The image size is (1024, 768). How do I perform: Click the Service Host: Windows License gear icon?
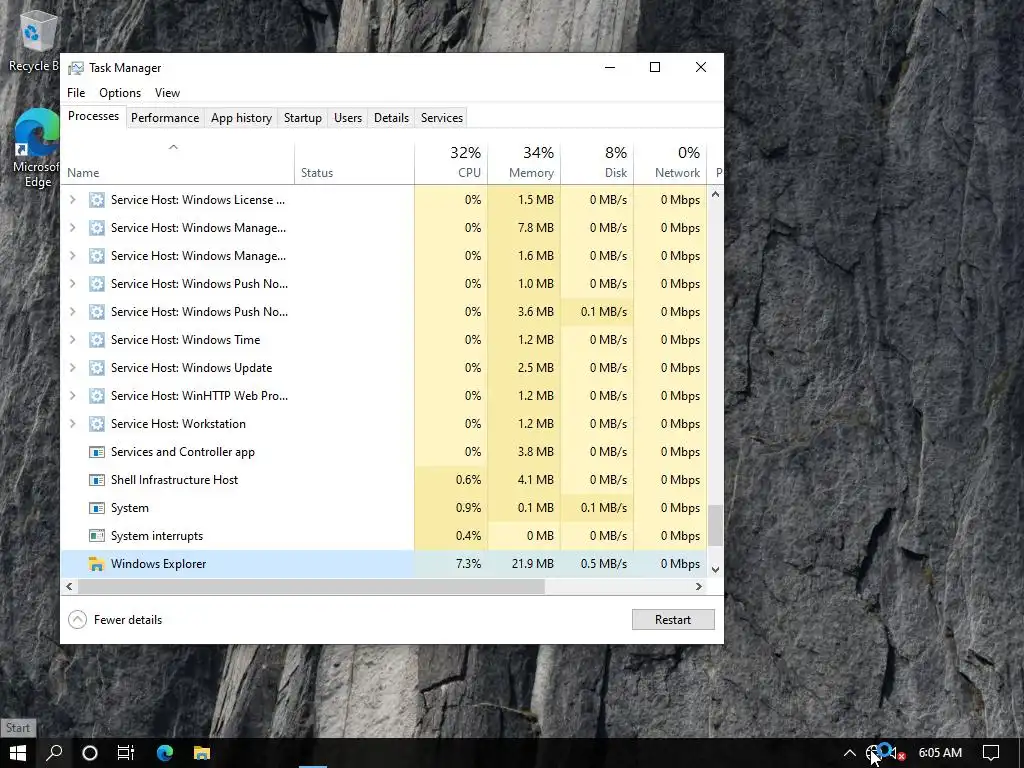point(97,200)
